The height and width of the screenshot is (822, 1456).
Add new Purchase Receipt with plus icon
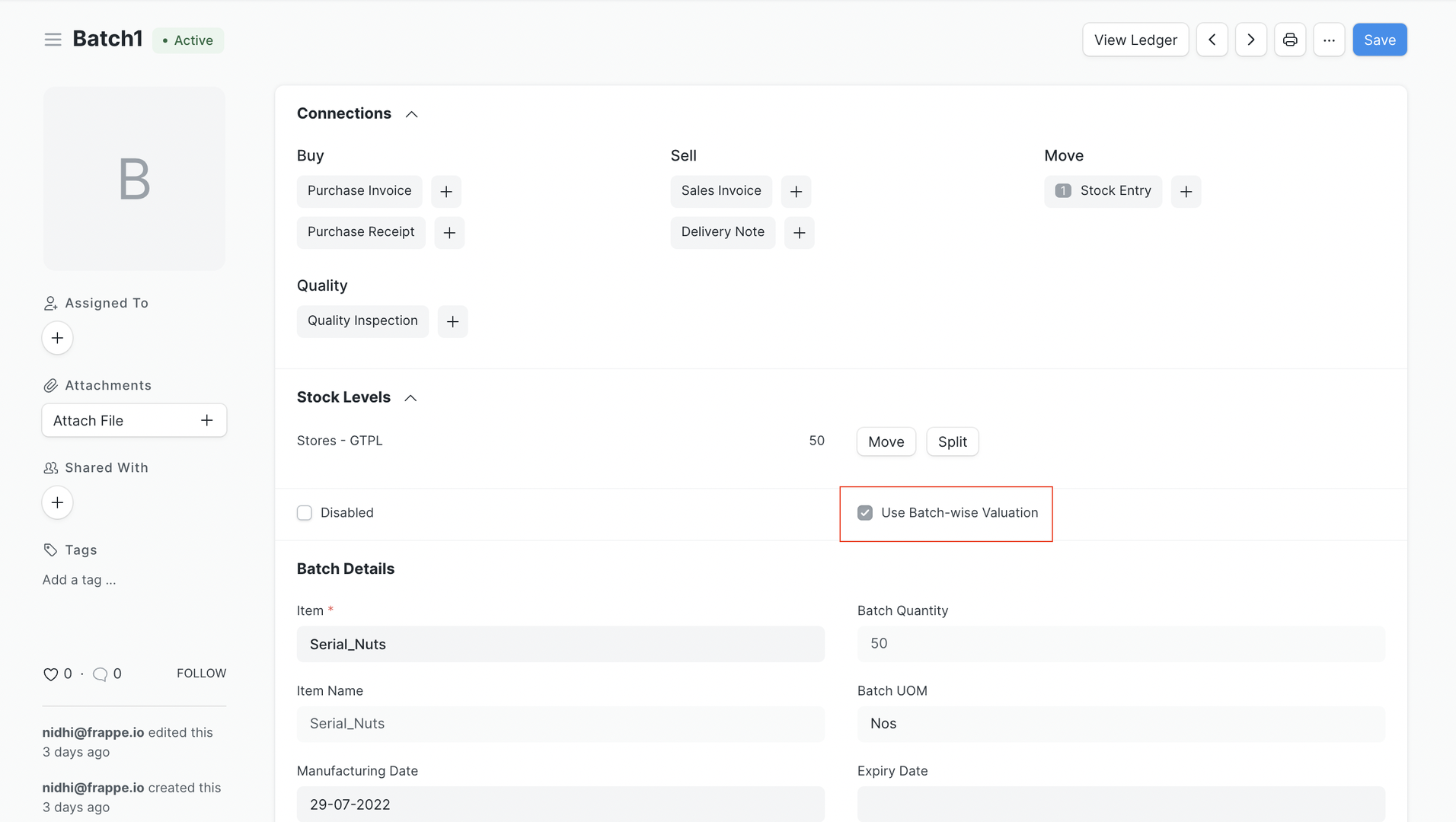point(449,232)
